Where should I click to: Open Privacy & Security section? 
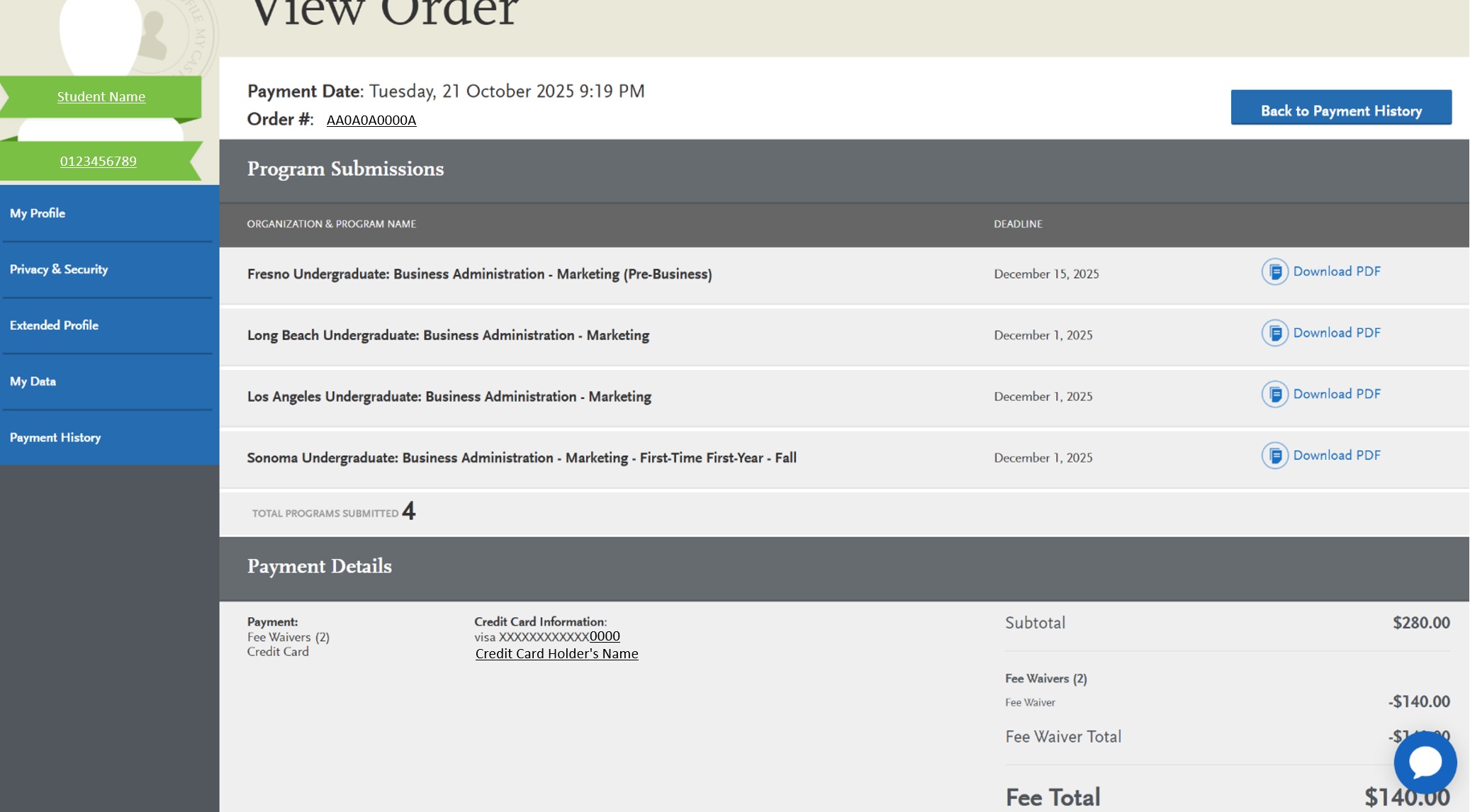tap(59, 269)
